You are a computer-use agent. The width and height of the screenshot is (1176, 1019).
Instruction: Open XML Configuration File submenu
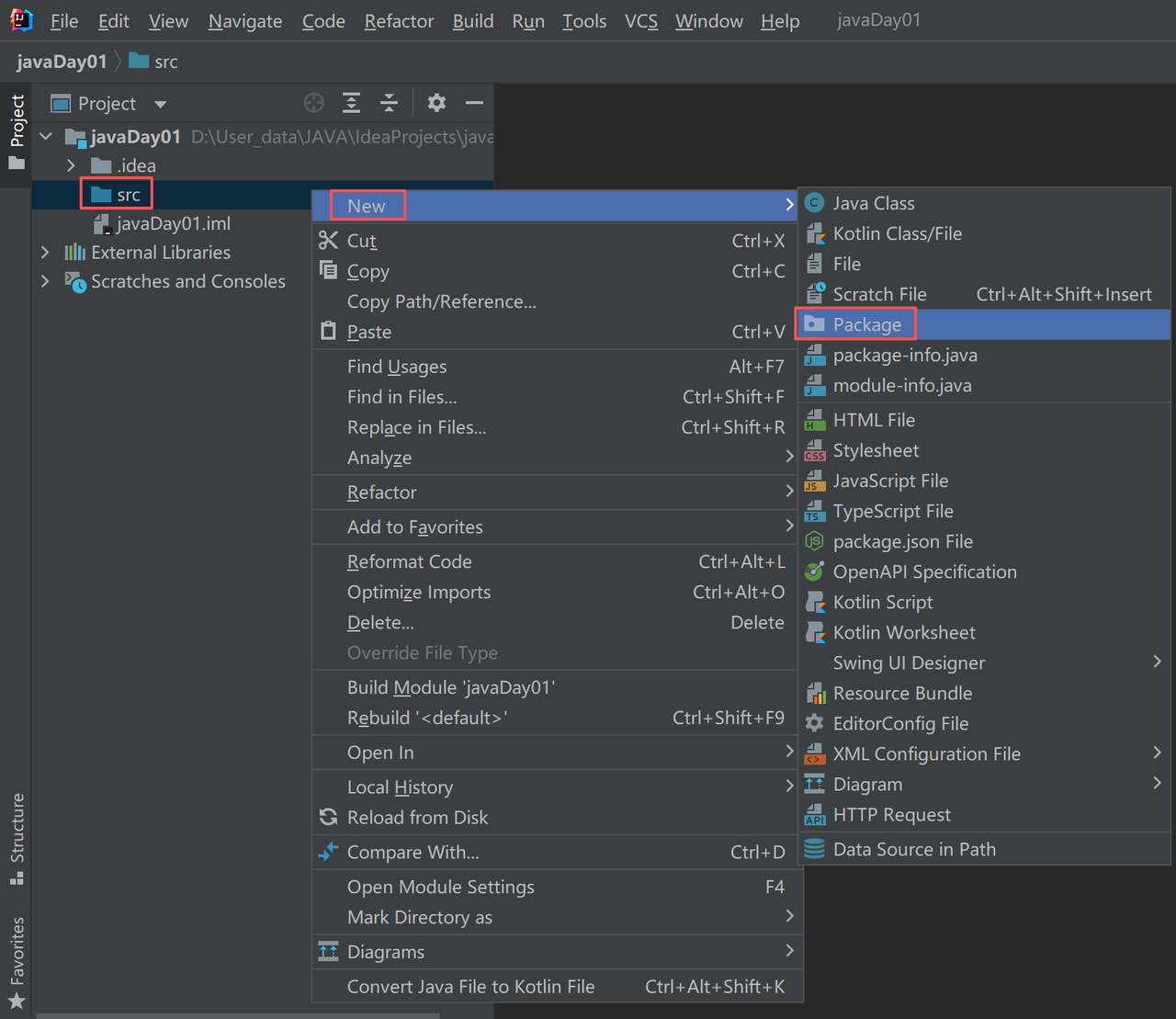(x=984, y=753)
